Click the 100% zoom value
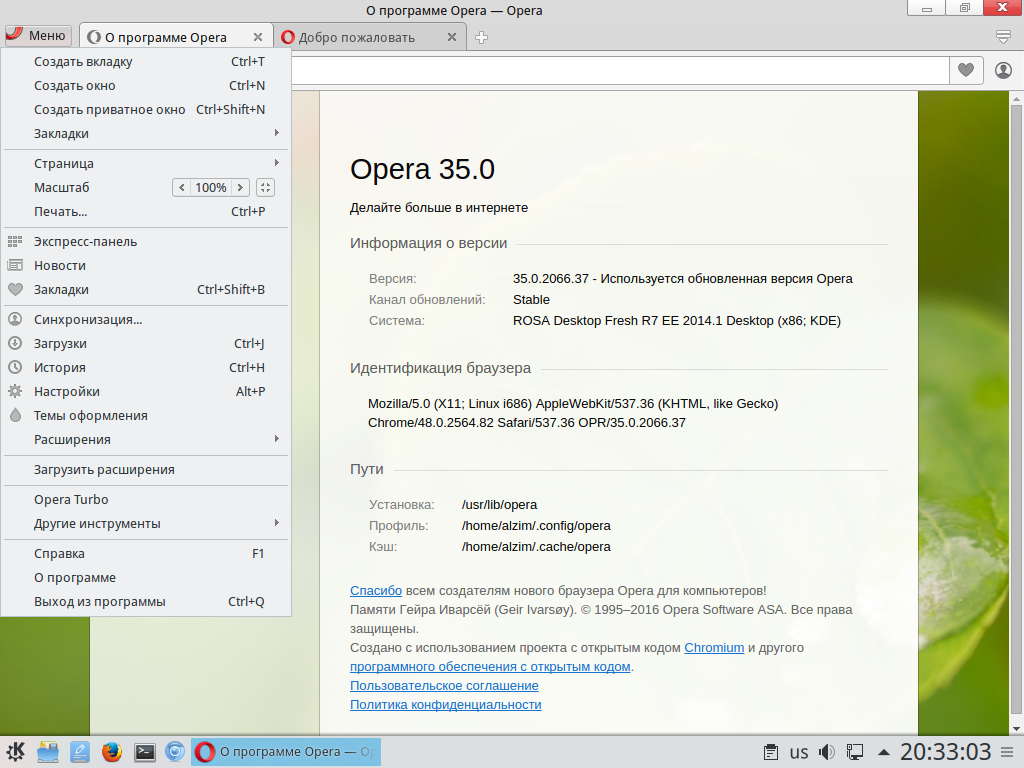This screenshot has width=1024, height=768. (x=211, y=187)
